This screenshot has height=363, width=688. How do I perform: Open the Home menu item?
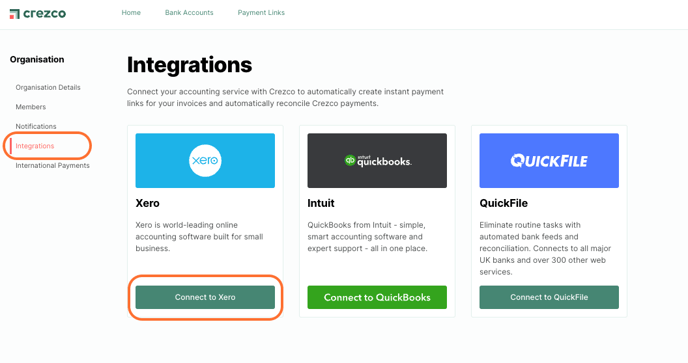click(x=131, y=13)
